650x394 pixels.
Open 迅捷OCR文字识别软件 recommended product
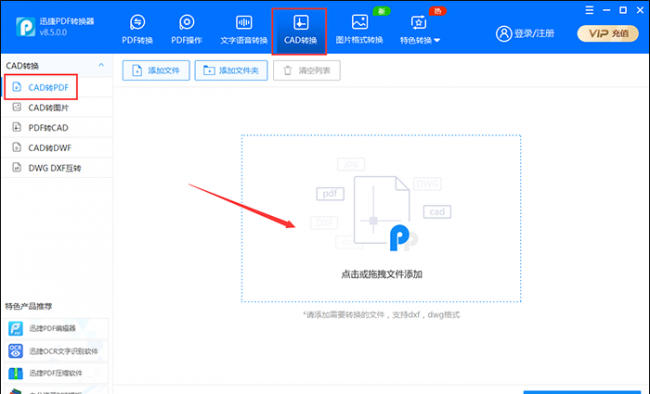click(56, 351)
